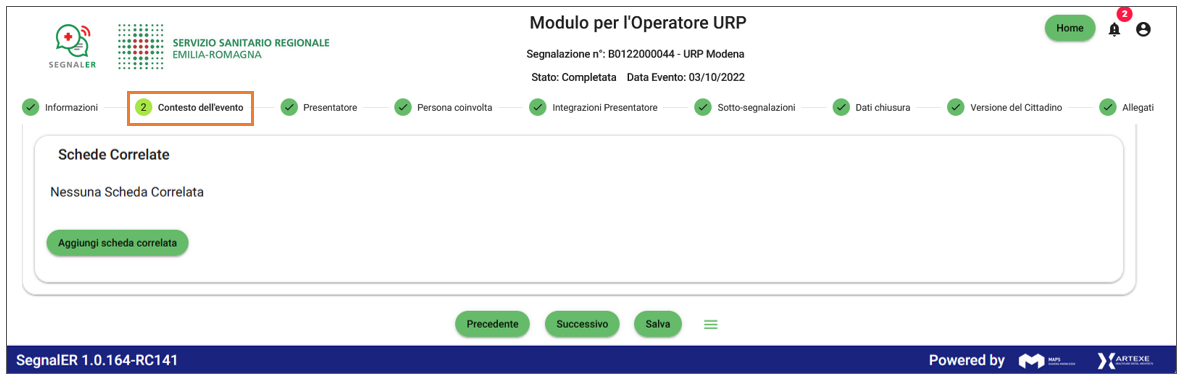Click the Aggiungi scheda correlata button
This screenshot has width=1182, height=379.
click(118, 243)
